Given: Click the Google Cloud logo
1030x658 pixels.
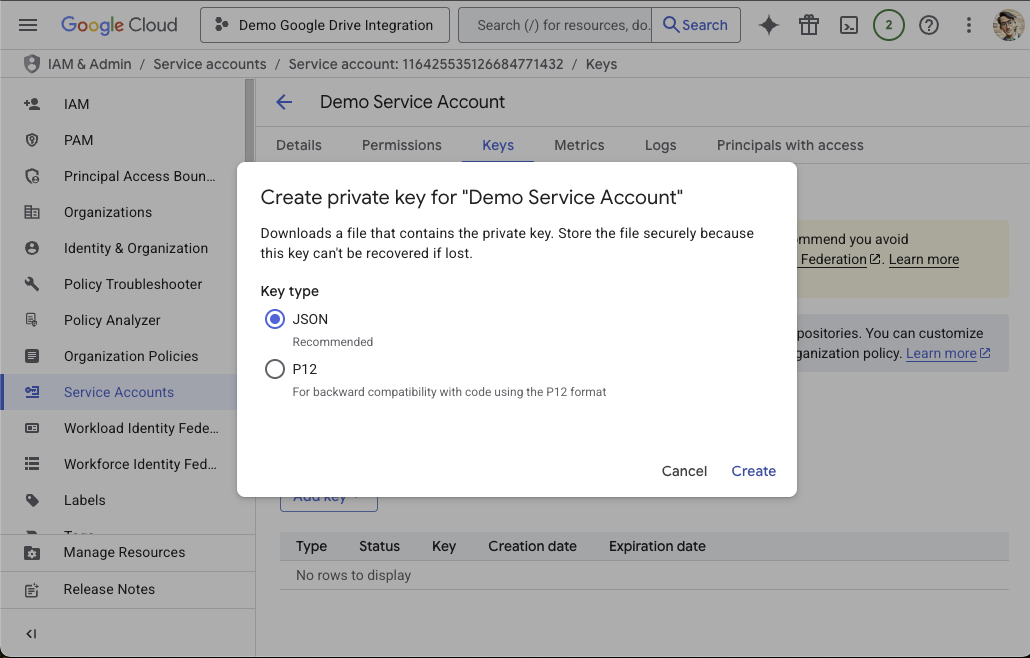Looking at the screenshot, I should tap(119, 25).
